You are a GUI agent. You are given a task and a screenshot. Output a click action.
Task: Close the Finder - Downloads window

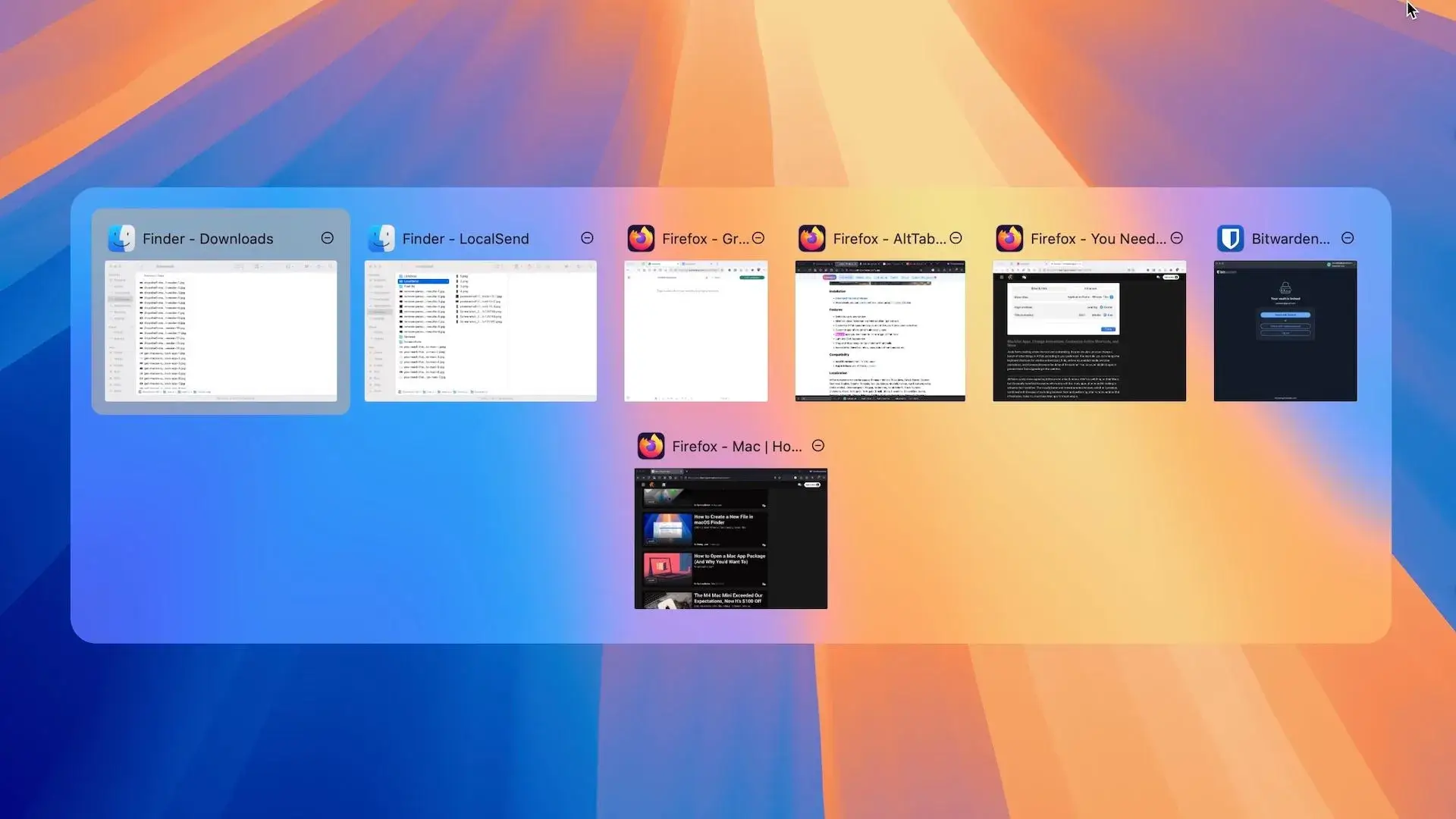327,238
